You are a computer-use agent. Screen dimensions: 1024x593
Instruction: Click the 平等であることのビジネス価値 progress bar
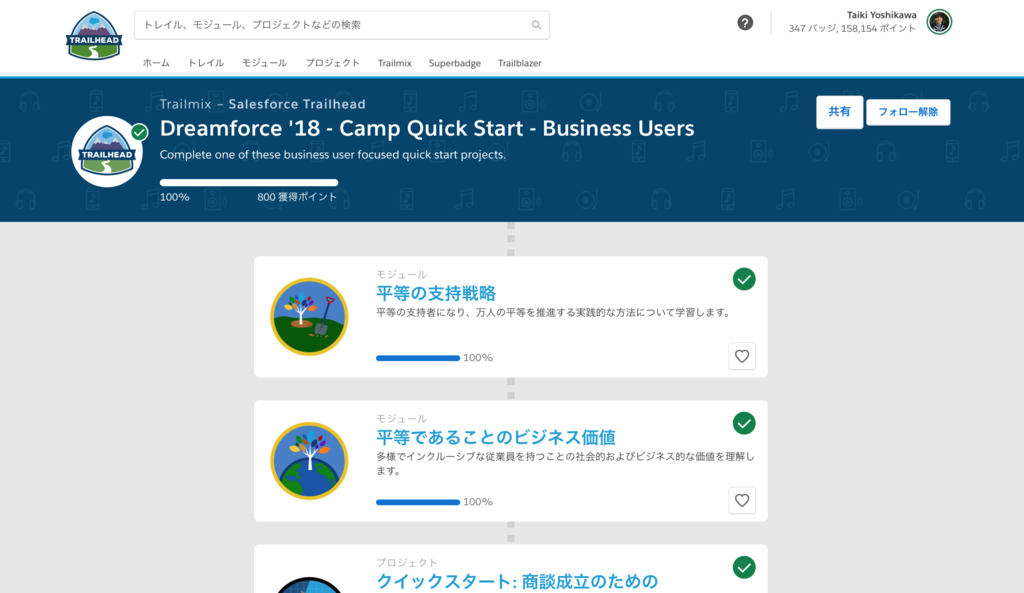pos(418,502)
